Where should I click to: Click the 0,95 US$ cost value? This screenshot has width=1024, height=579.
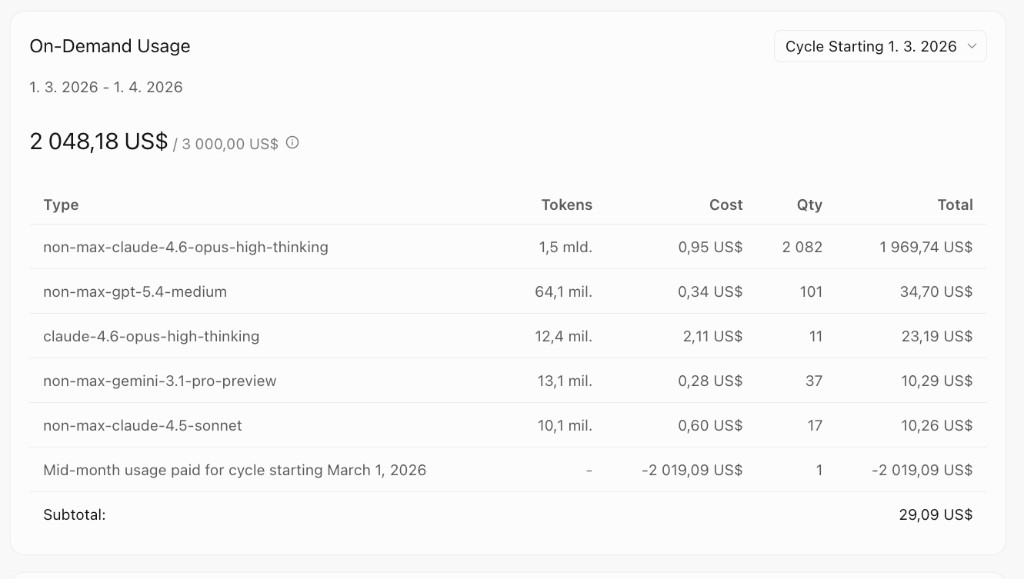tap(710, 247)
